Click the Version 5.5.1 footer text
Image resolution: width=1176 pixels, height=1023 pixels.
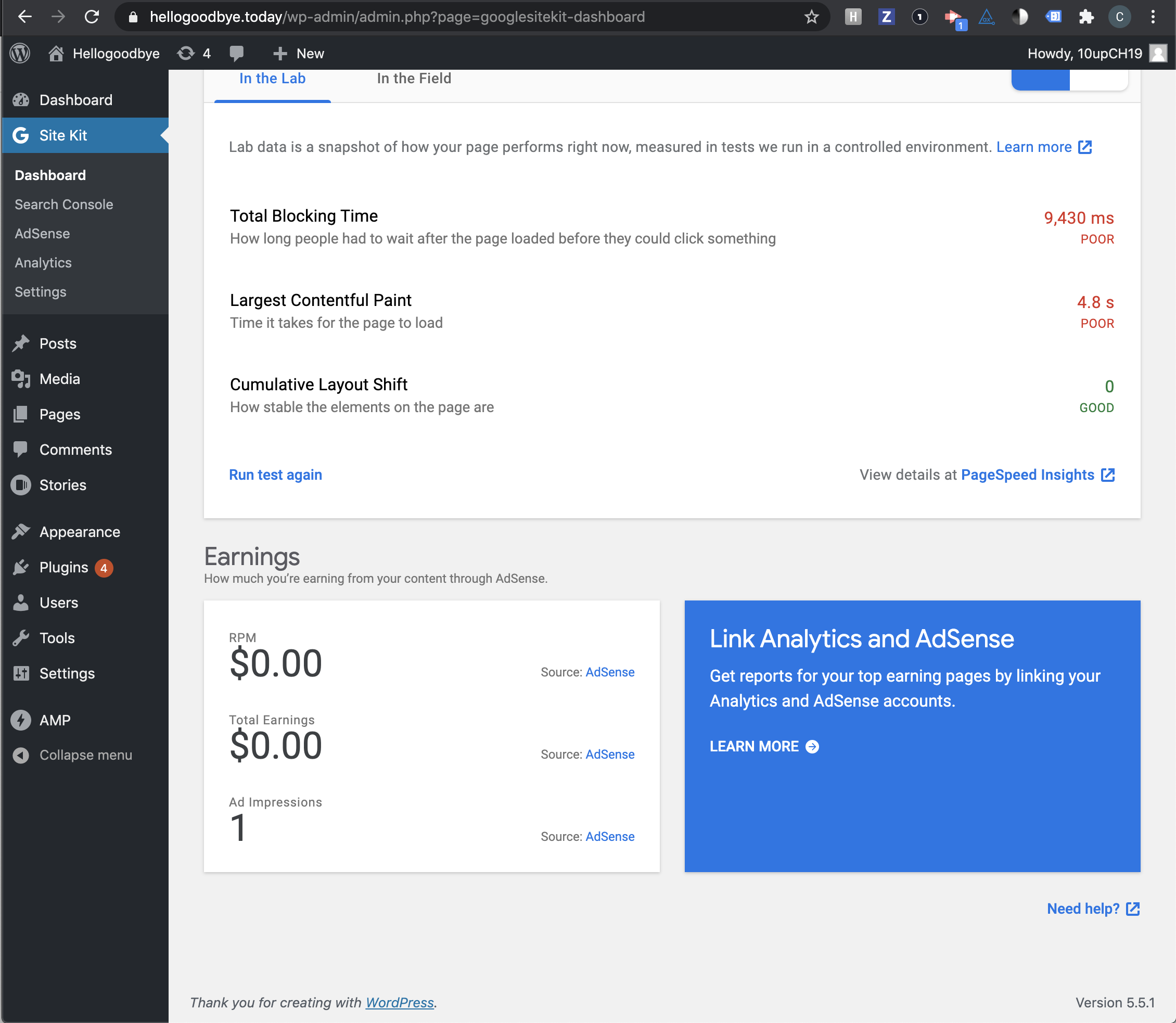click(1115, 1003)
